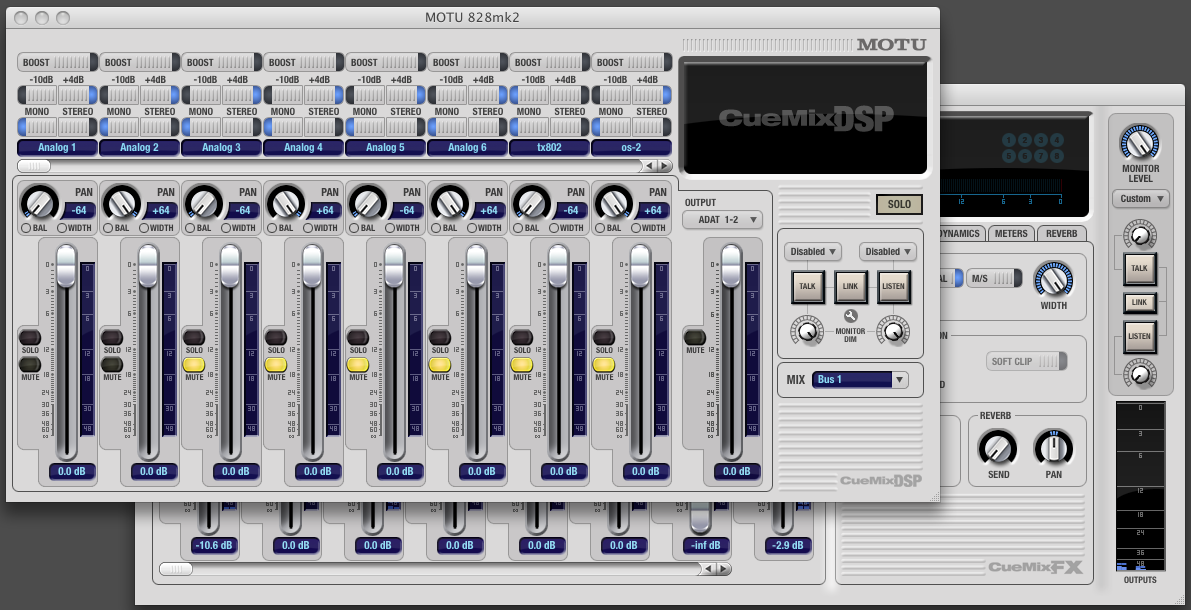This screenshot has width=1191, height=610.
Task: Open the ADAT 1-2 output dropdown
Action: click(x=722, y=220)
